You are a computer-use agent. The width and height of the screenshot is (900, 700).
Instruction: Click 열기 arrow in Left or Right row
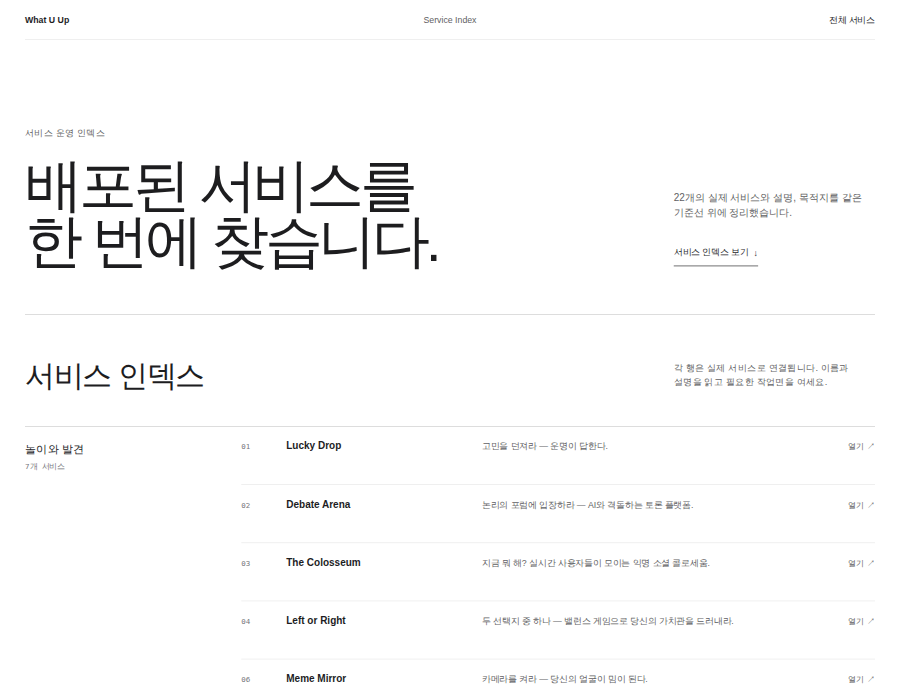(861, 621)
